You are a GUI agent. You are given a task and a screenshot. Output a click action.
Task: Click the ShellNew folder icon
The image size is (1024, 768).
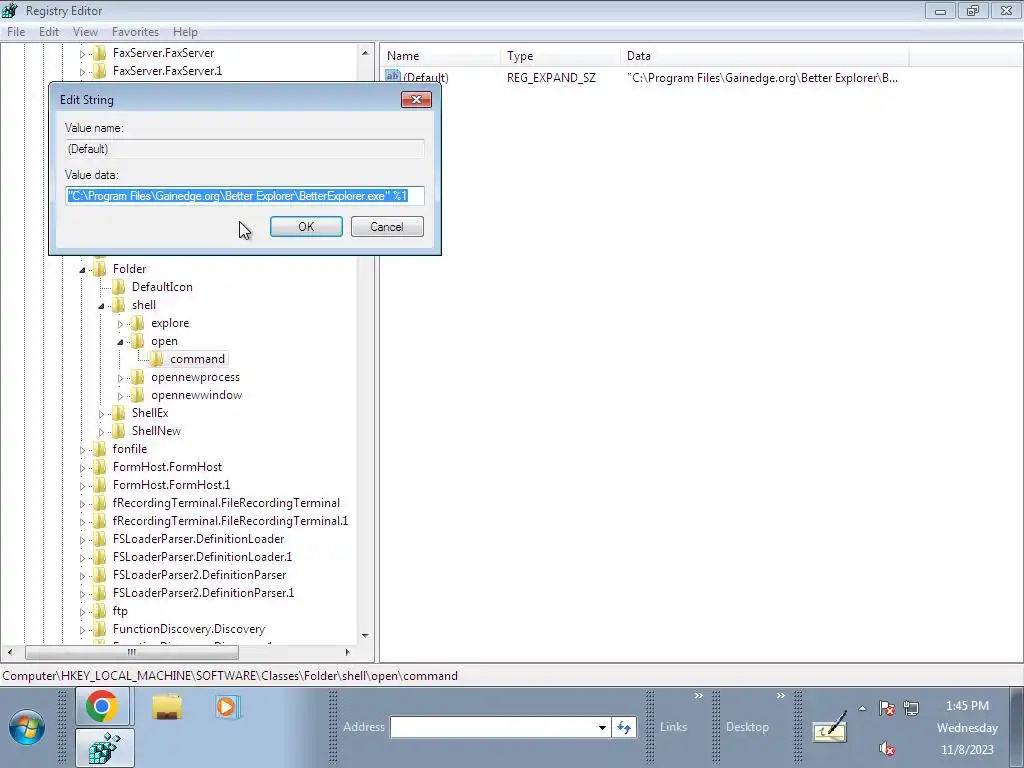pyautogui.click(x=118, y=430)
